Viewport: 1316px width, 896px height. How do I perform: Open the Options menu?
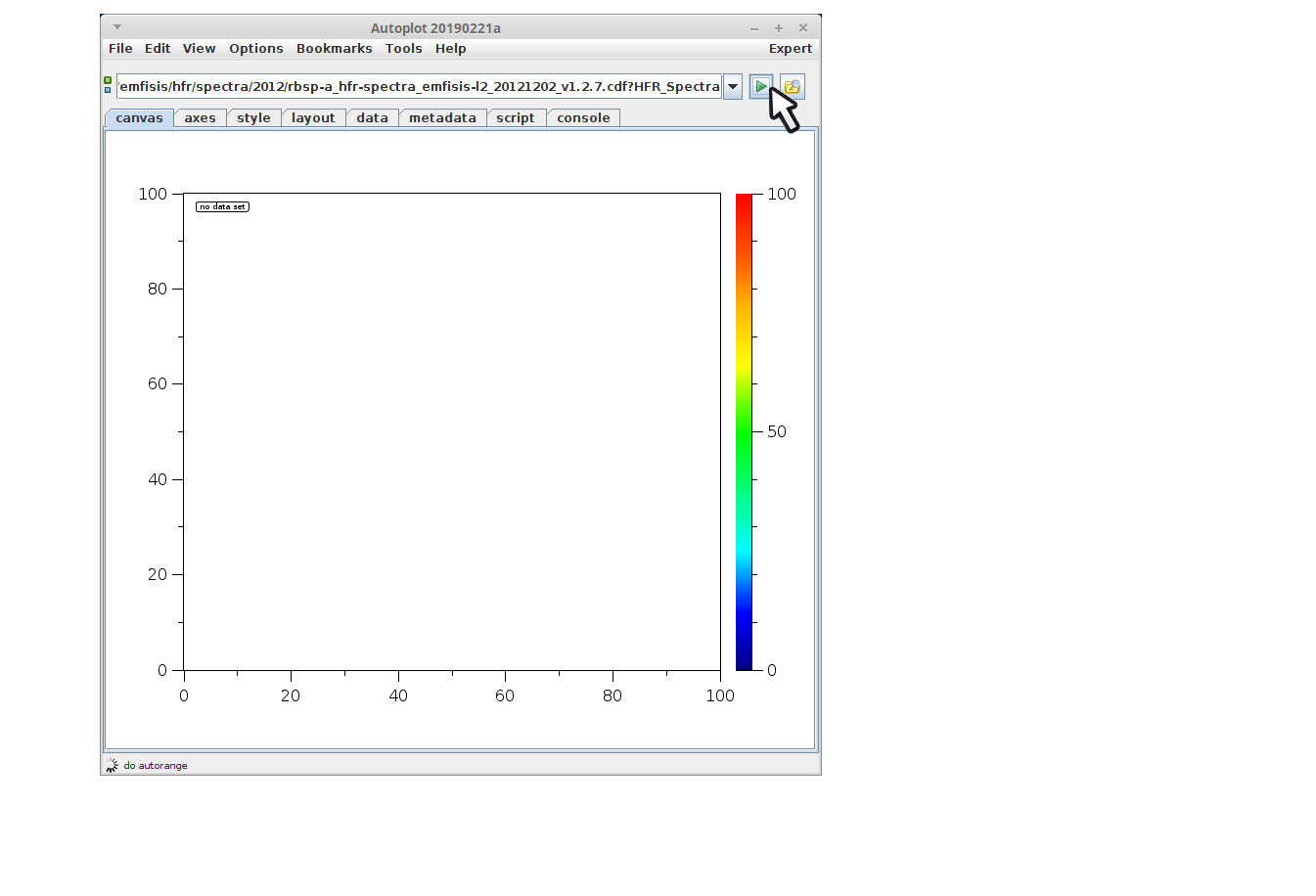pos(255,49)
